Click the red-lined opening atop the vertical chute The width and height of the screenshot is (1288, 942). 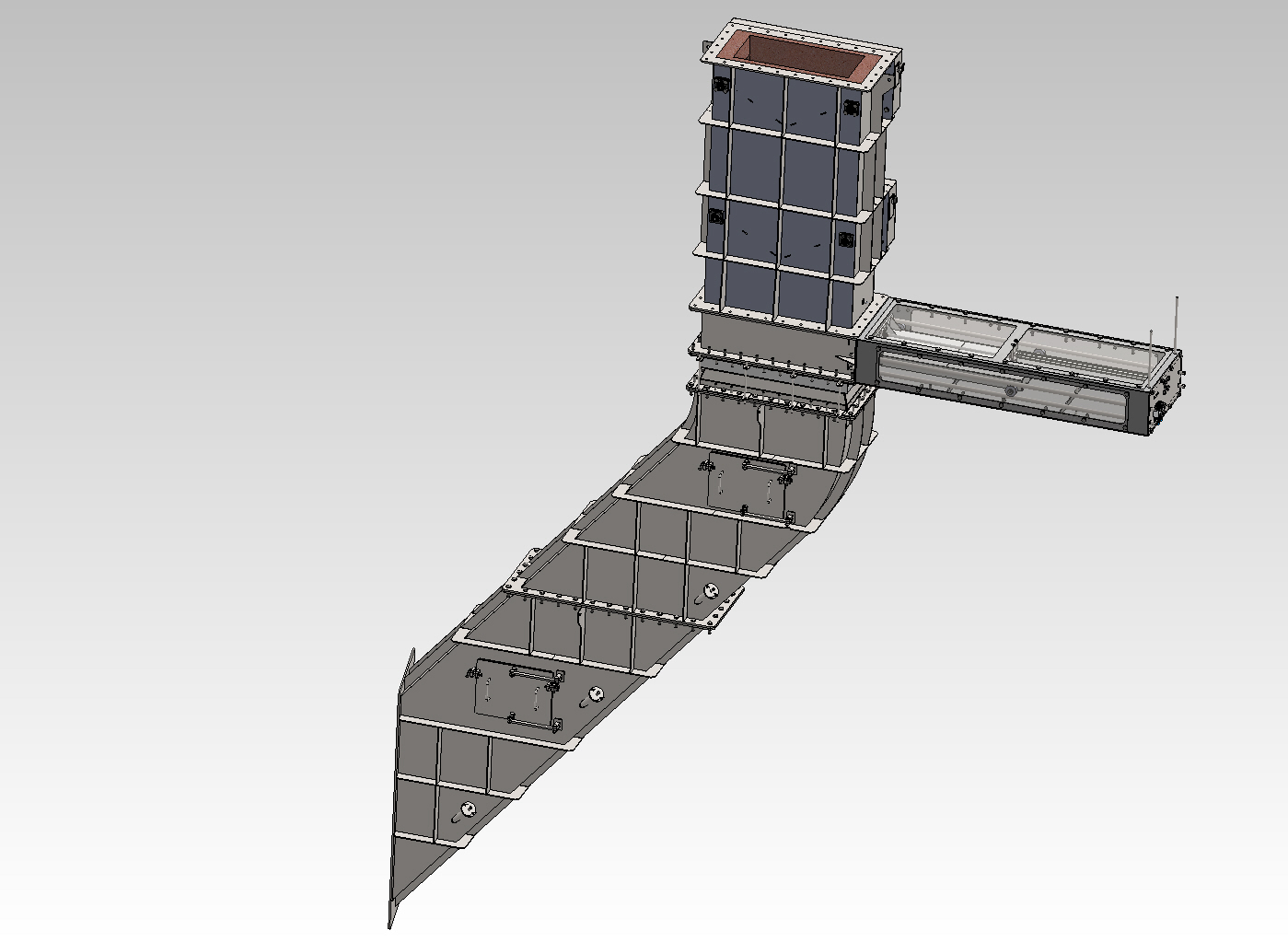point(799,55)
